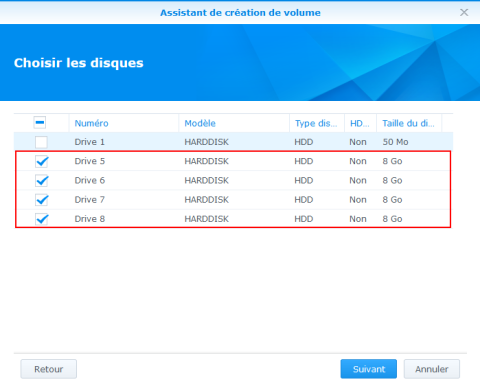Image resolution: width=480 pixels, height=384 pixels.
Task: Uncheck the Drive 7 checkbox
Action: [x=42, y=200]
